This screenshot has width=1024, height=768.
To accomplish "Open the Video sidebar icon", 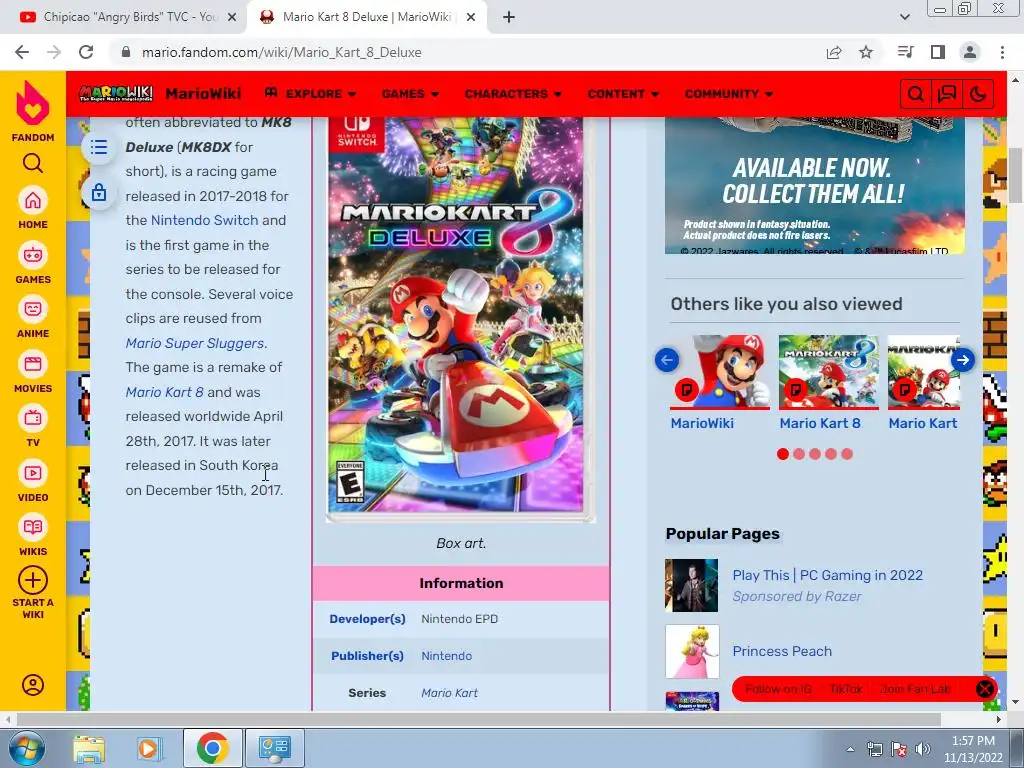I will [x=33, y=473].
